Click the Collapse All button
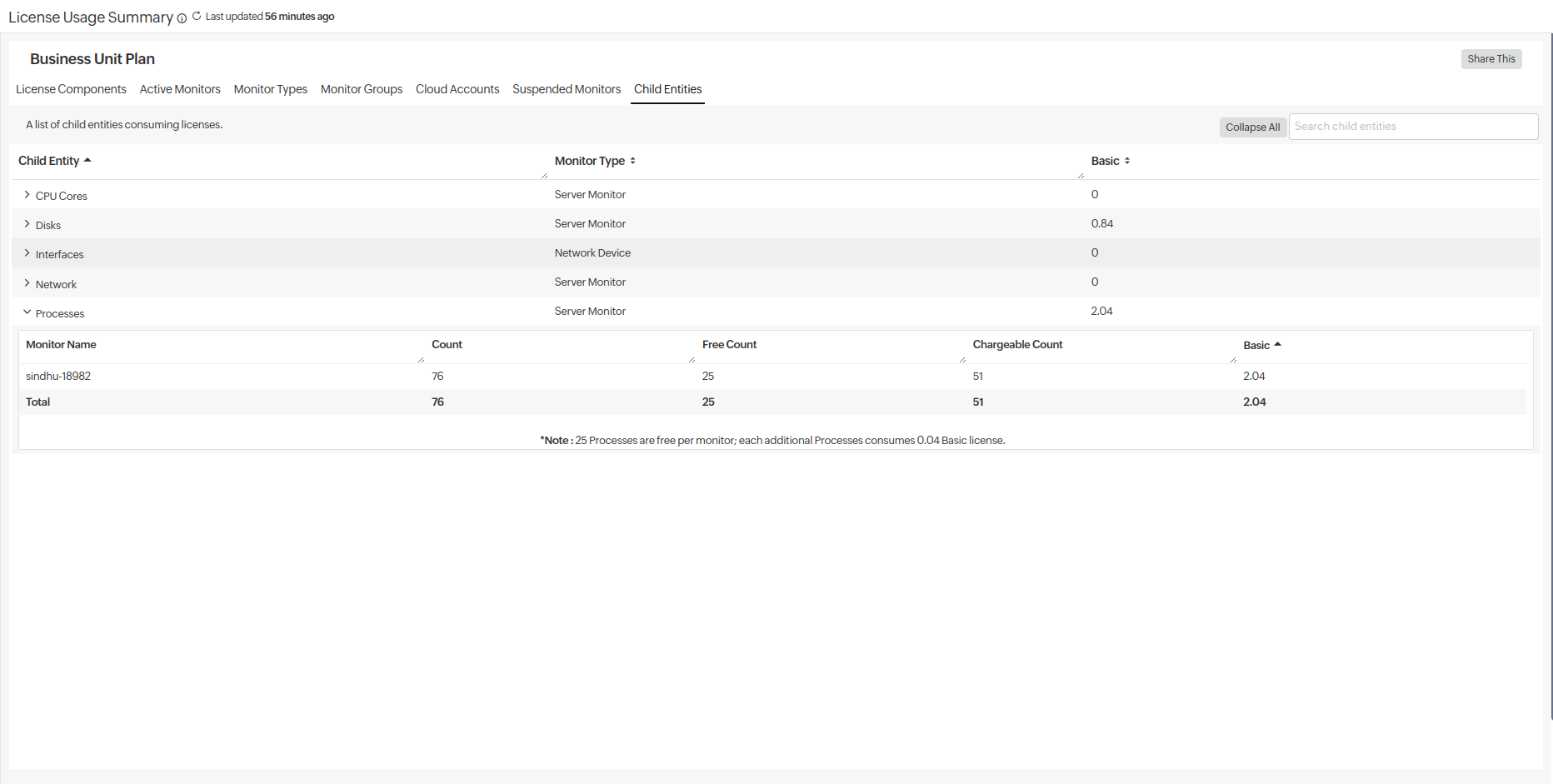Image resolution: width=1553 pixels, height=784 pixels. pyautogui.click(x=1251, y=127)
